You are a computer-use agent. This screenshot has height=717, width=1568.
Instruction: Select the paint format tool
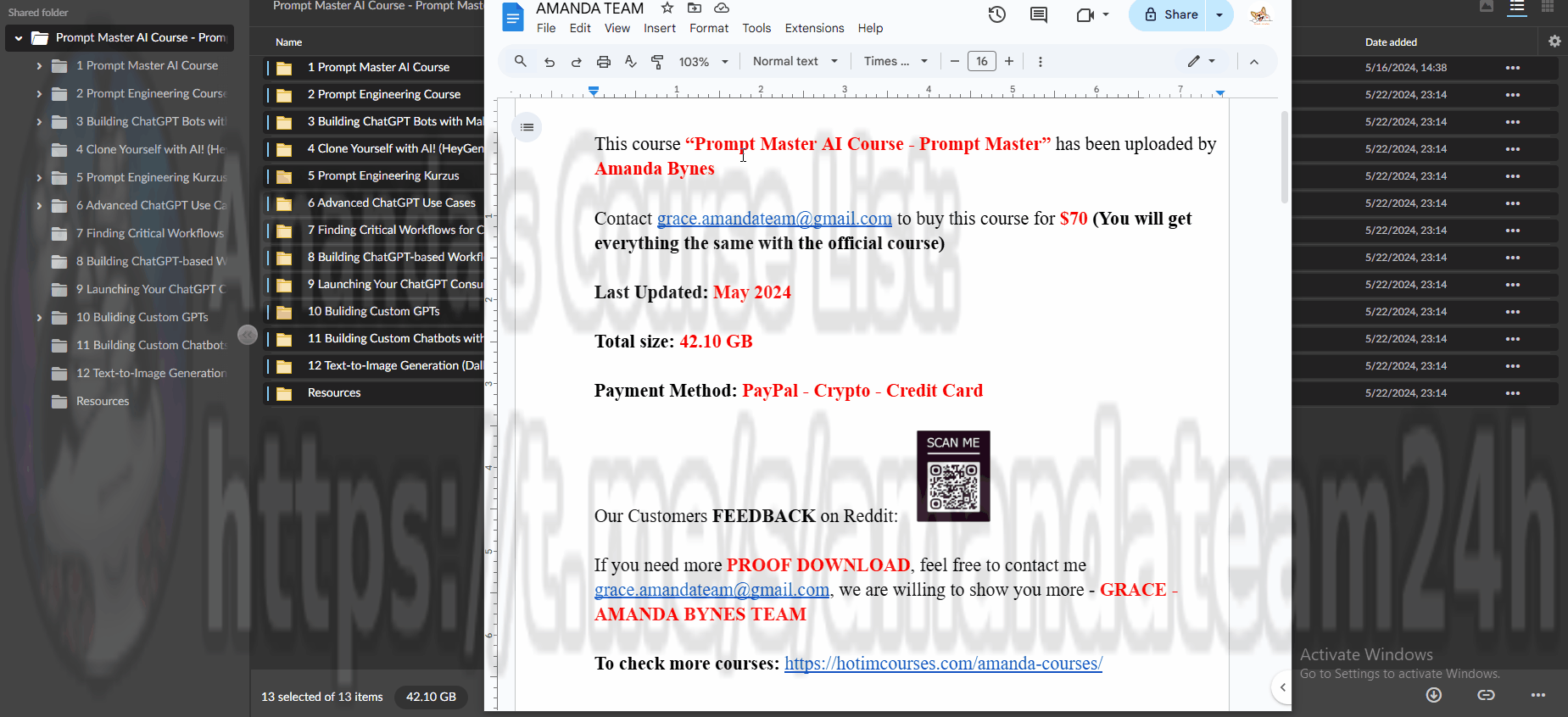coord(657,62)
